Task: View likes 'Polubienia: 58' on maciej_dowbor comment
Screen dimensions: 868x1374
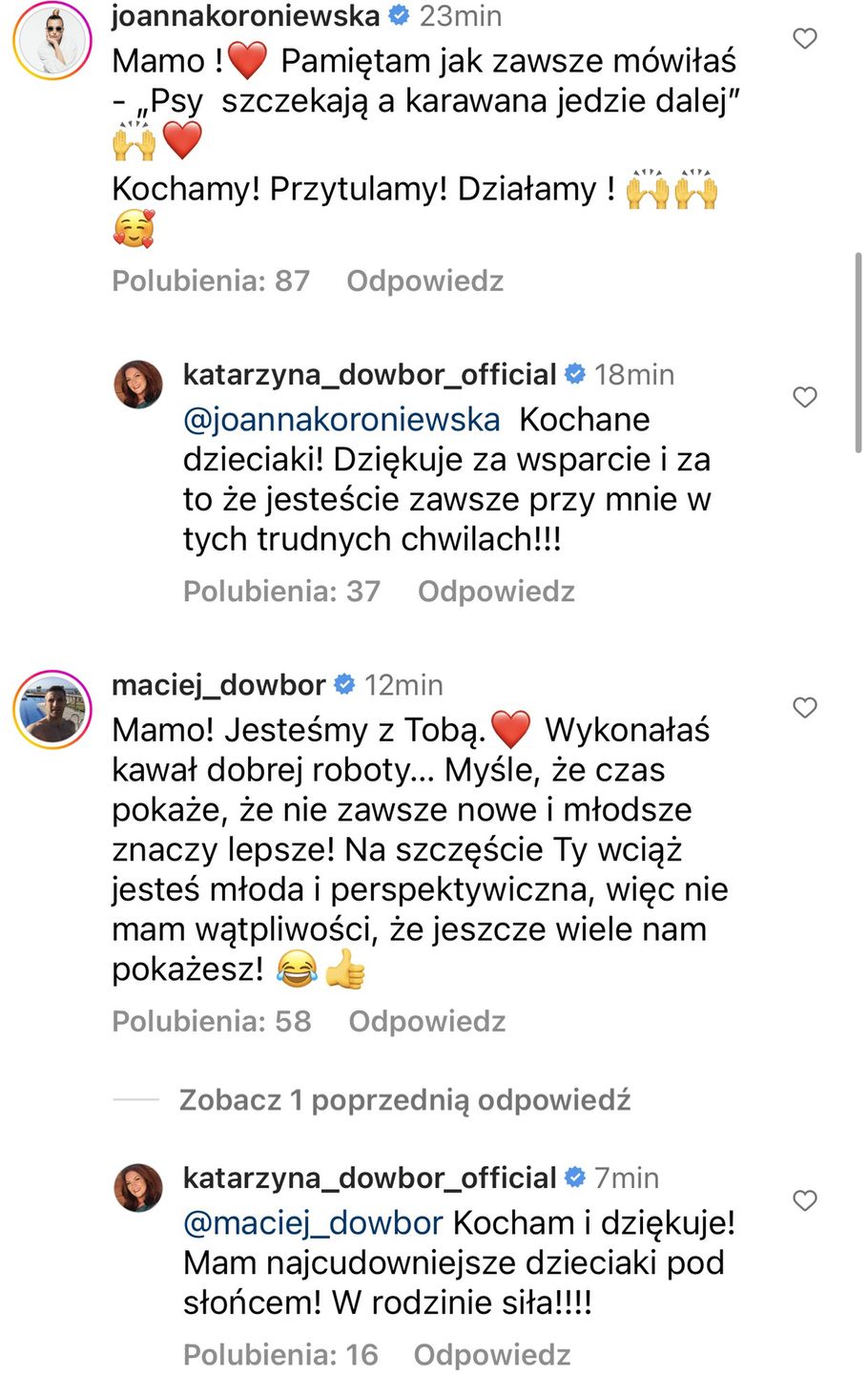Action: point(212,1021)
